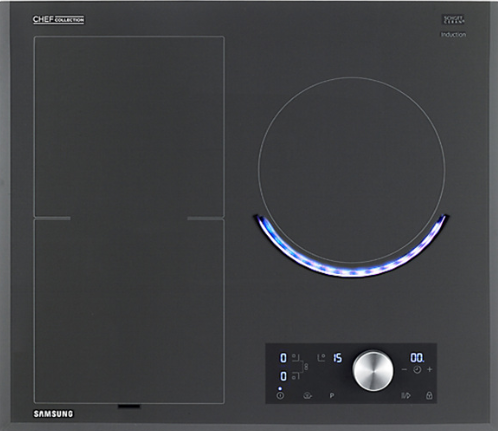Tap the flex zone link icon

pyautogui.click(x=306, y=367)
